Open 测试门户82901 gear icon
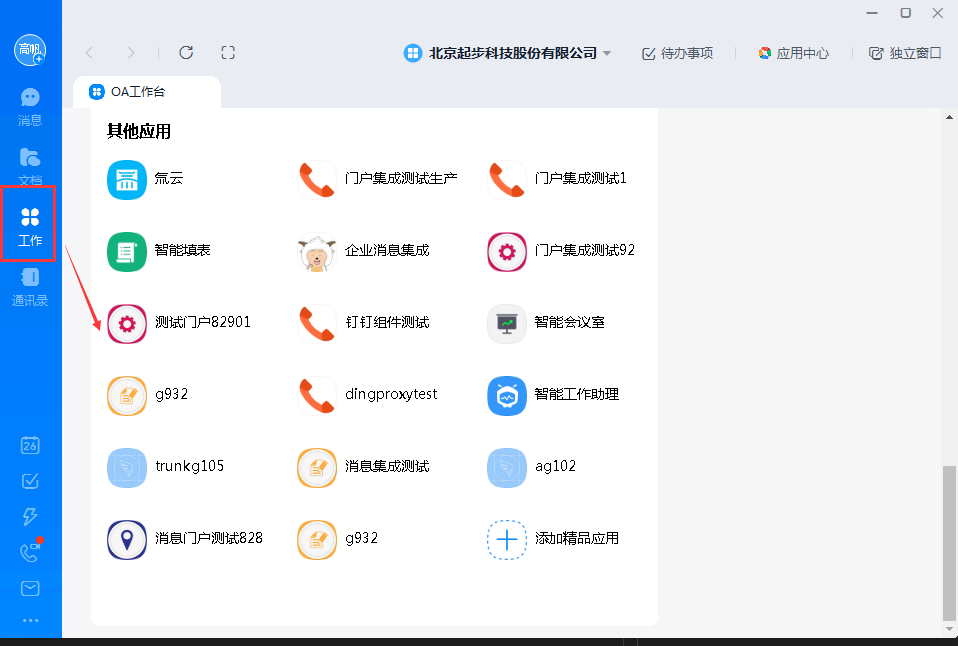This screenshot has height=646, width=958. pos(126,324)
